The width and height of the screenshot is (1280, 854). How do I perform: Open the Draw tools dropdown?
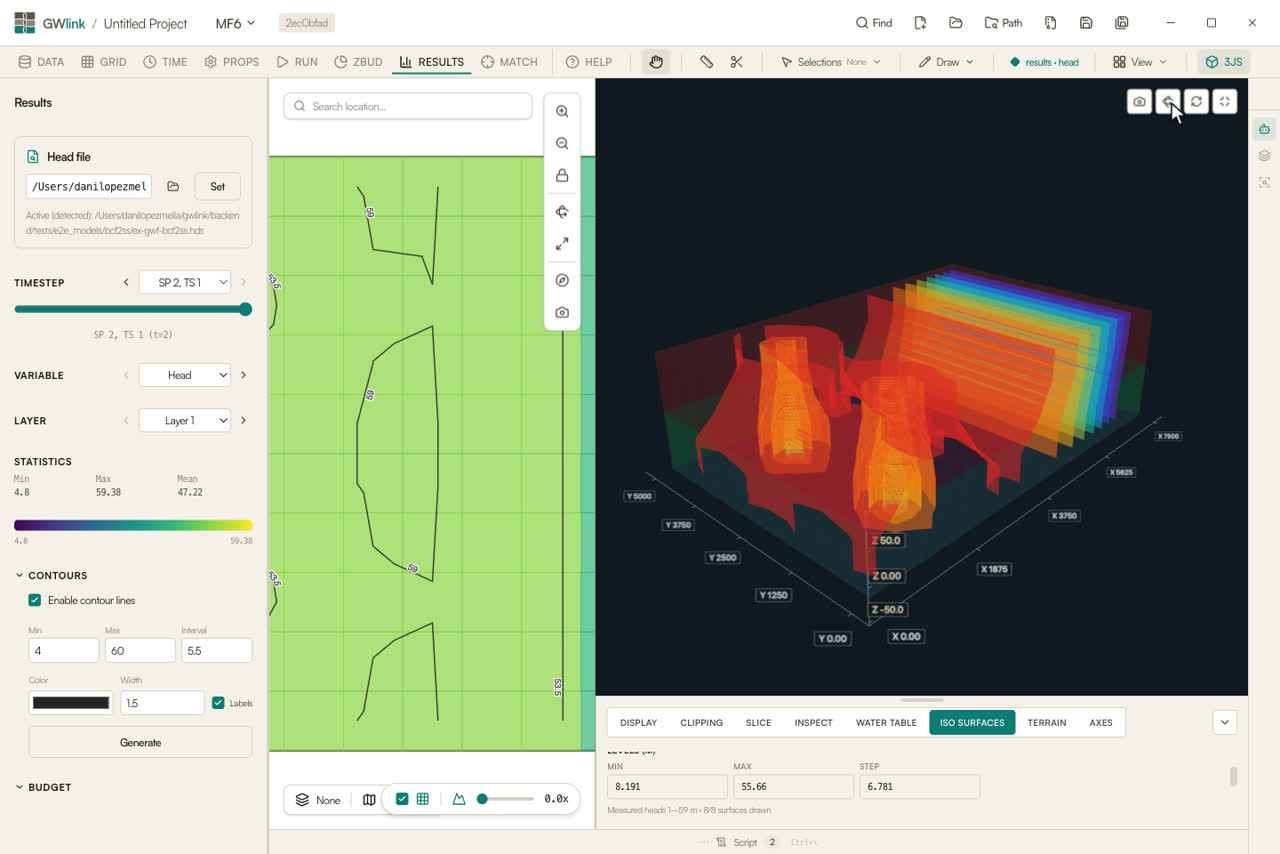click(x=946, y=62)
